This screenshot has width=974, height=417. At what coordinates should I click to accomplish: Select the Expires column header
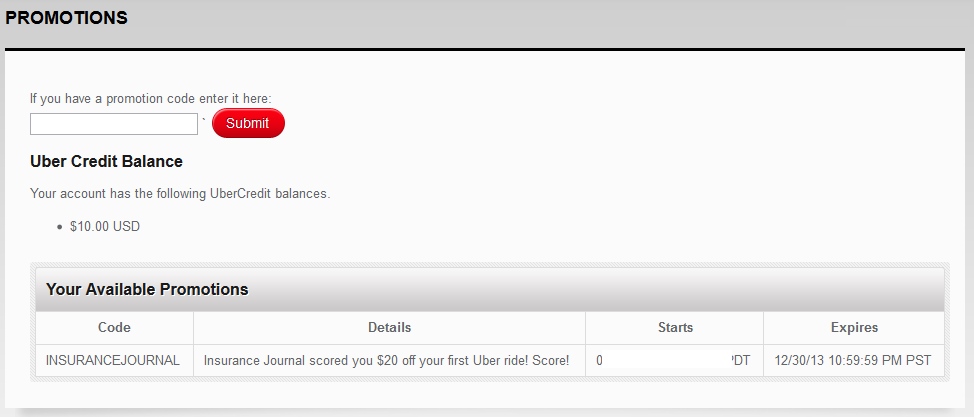tap(854, 327)
